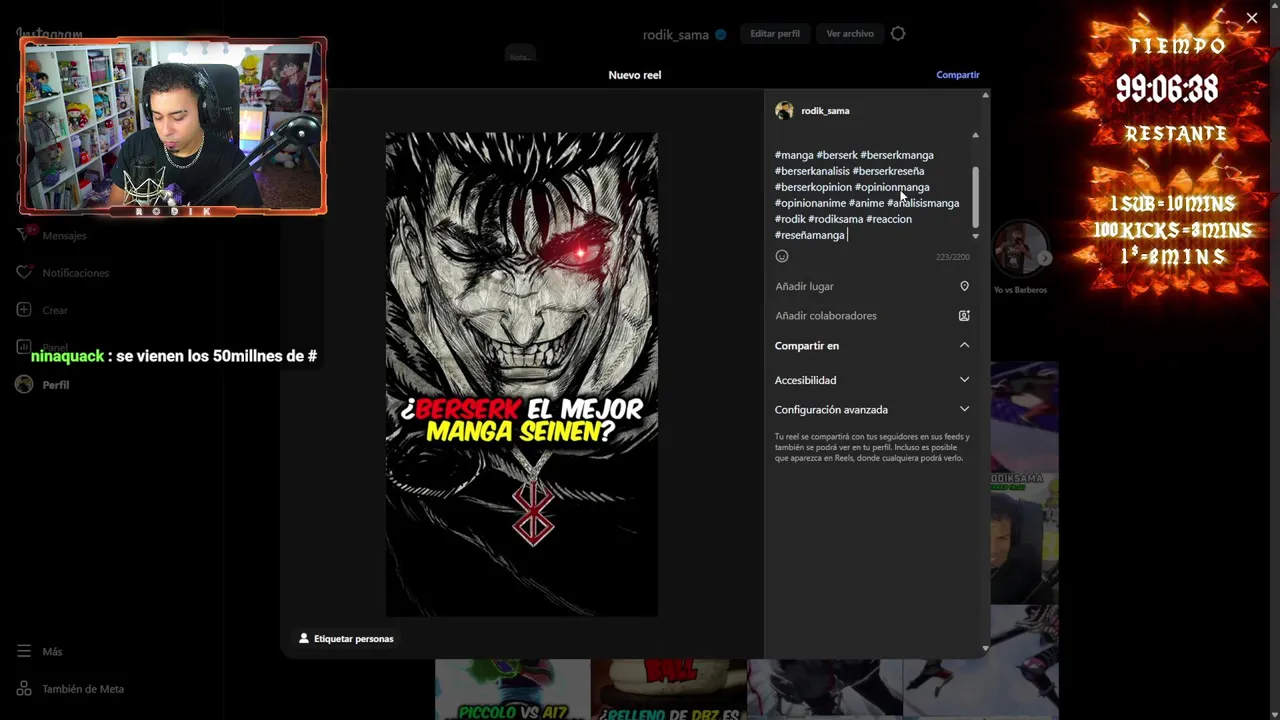Click the caption box scrollbar thumb

click(x=975, y=197)
